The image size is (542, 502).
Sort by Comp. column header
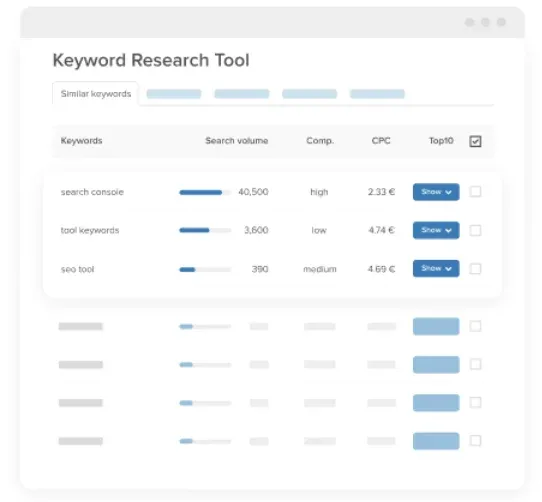click(320, 141)
